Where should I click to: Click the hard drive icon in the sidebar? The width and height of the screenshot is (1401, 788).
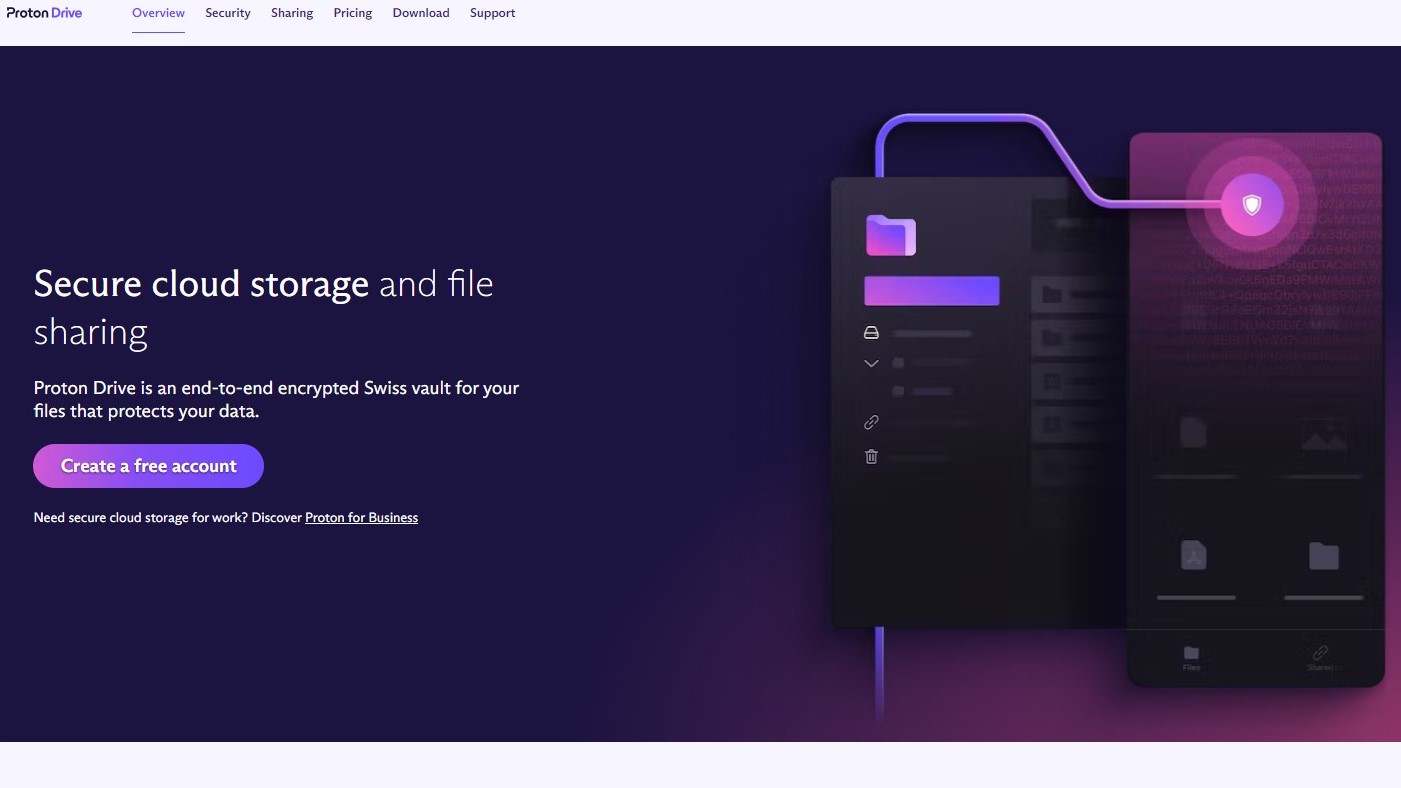click(871, 332)
